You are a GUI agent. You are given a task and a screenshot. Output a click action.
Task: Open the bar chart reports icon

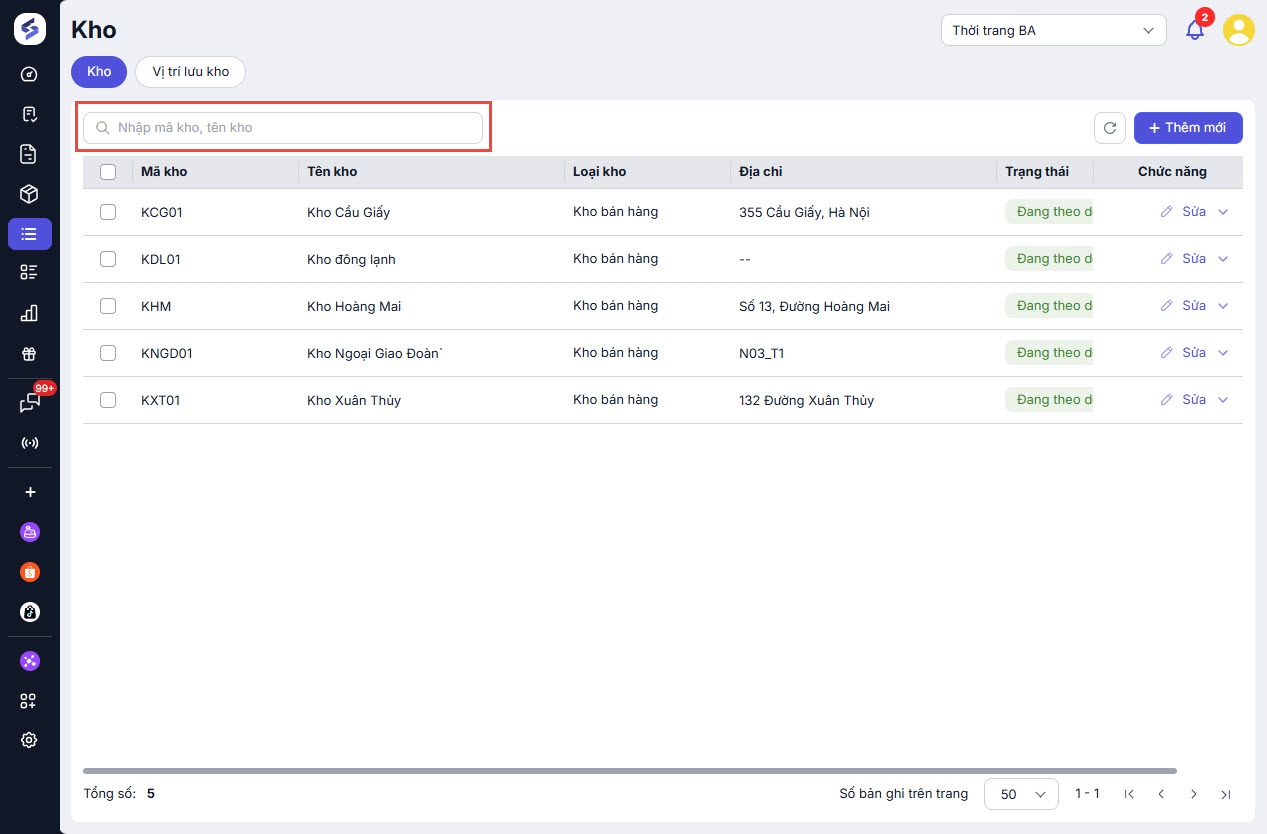pos(29,313)
